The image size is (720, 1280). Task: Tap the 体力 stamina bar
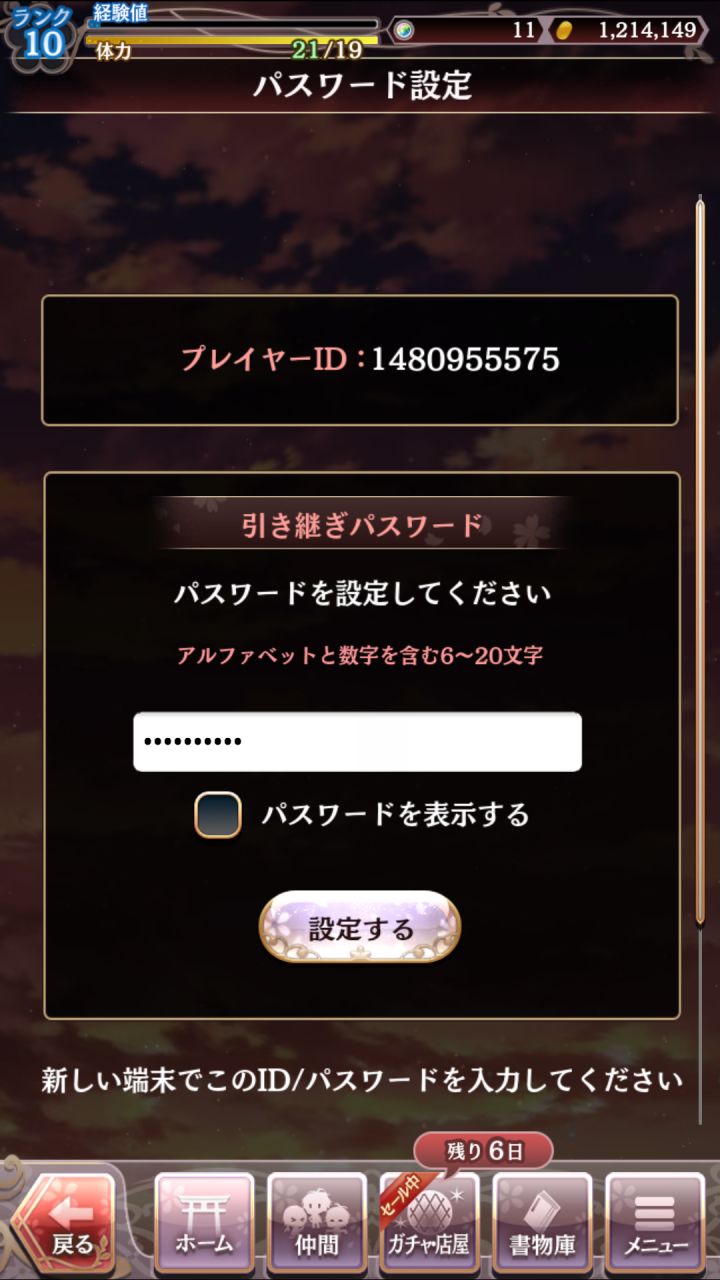point(232,44)
